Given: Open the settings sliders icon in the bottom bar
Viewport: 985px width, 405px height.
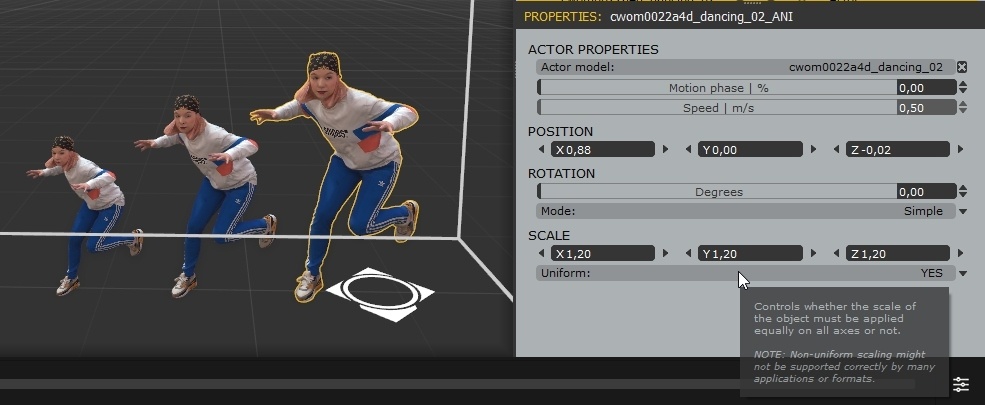Looking at the screenshot, I should 961,384.
